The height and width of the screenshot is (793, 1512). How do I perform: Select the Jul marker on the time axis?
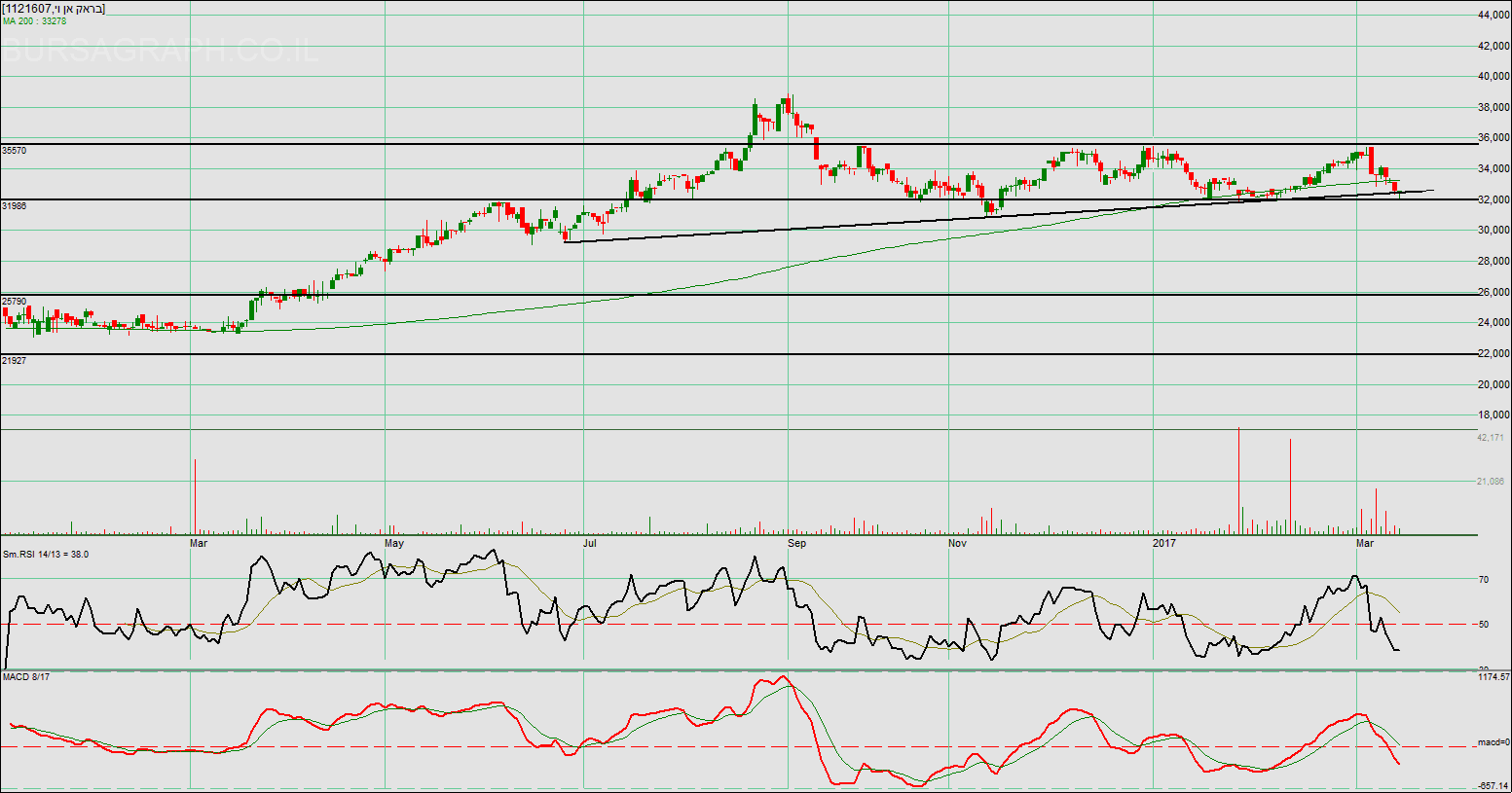click(590, 543)
